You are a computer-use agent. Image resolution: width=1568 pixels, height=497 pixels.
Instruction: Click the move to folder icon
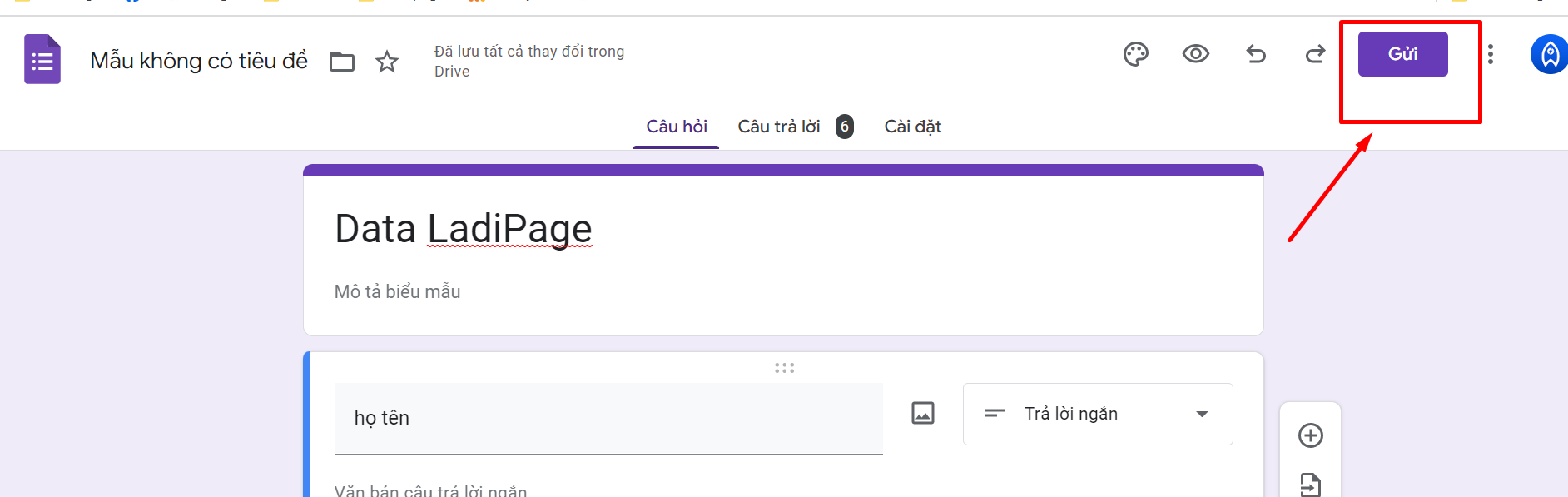342,62
